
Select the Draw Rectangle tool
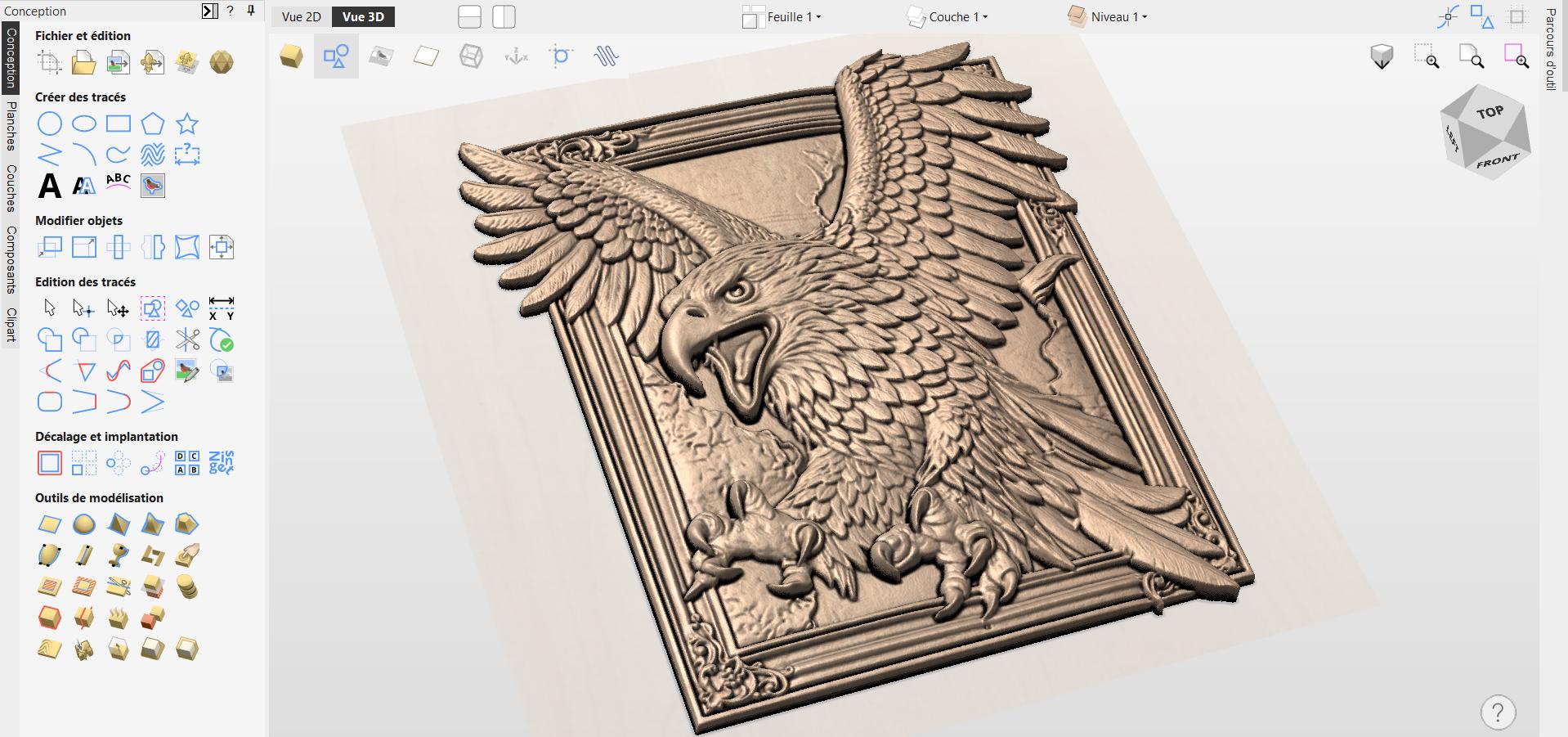click(x=119, y=124)
